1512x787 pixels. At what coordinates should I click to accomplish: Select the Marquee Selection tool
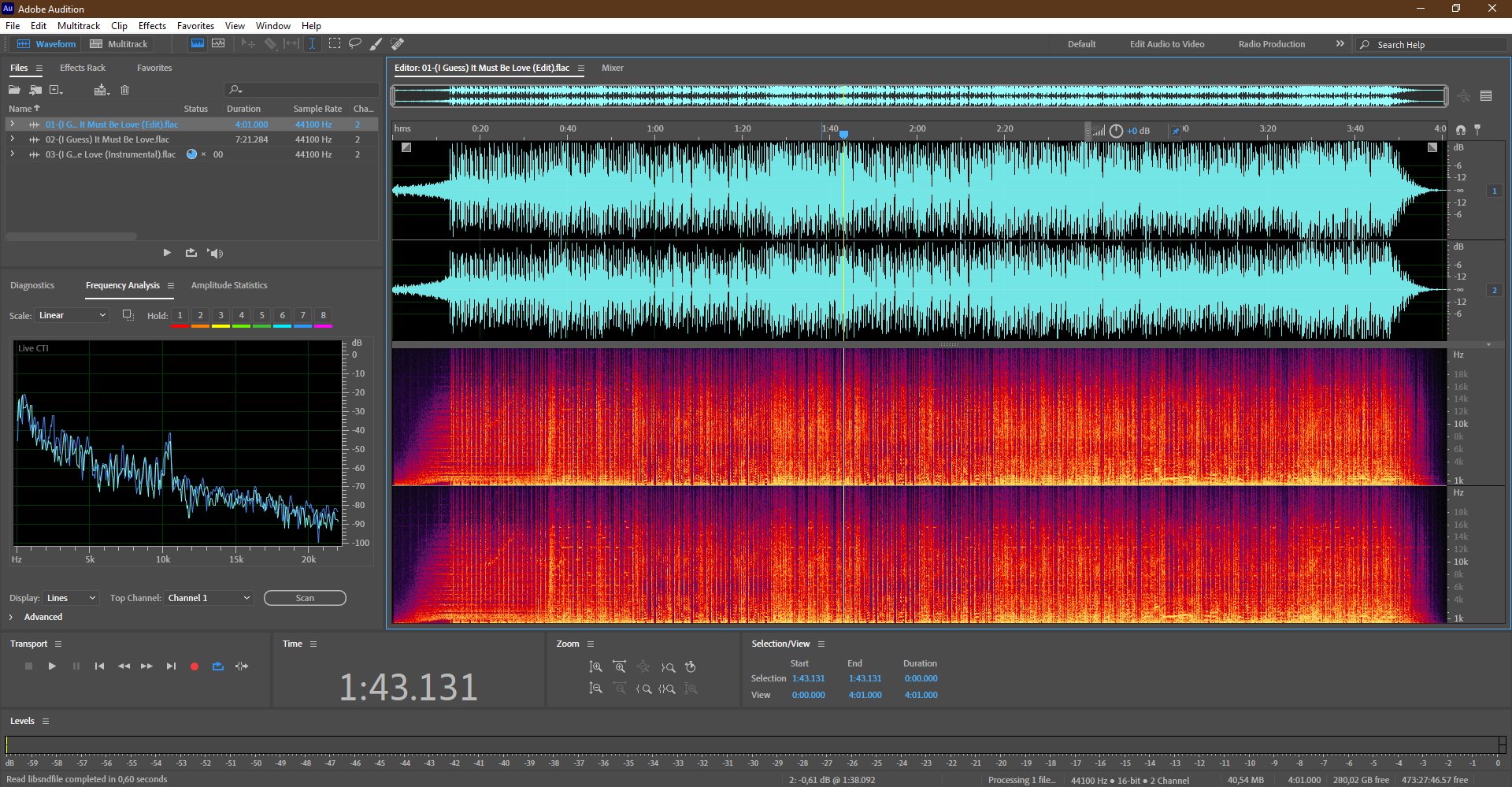pyautogui.click(x=335, y=43)
